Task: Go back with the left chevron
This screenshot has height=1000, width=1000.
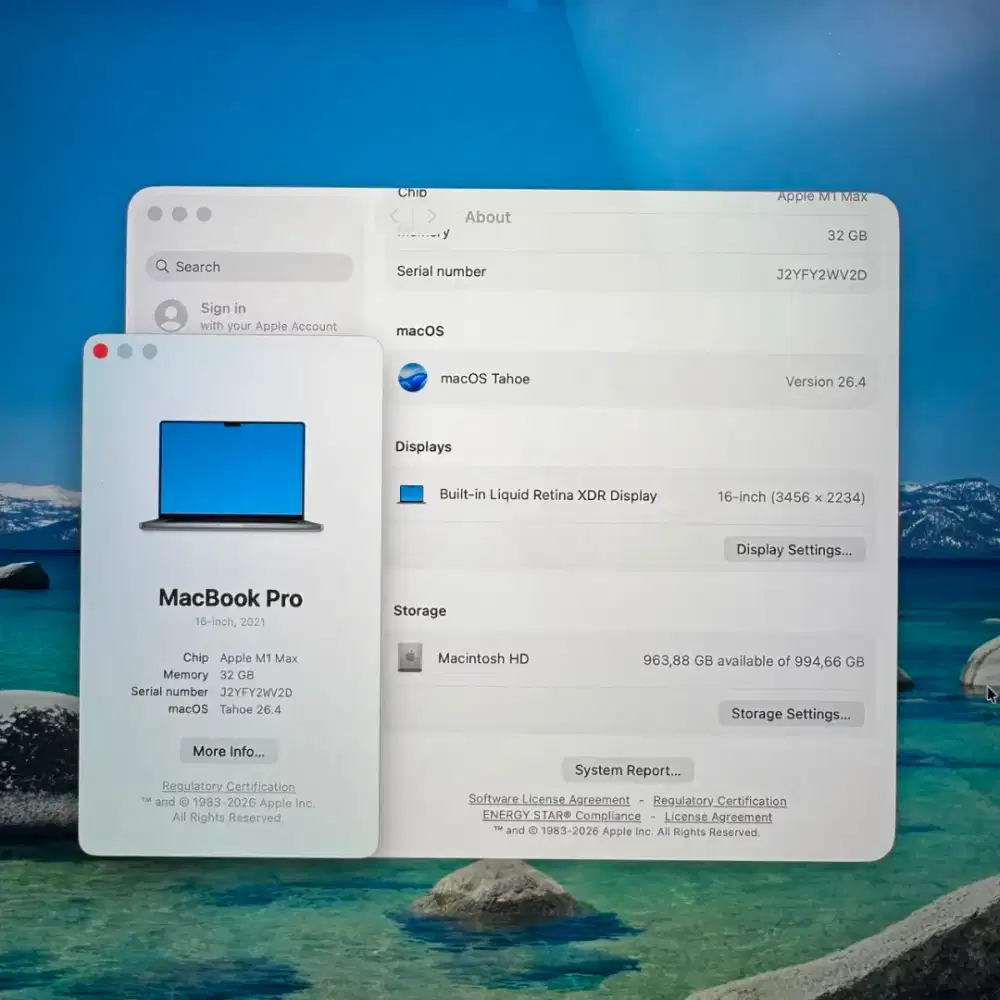Action: (395, 216)
